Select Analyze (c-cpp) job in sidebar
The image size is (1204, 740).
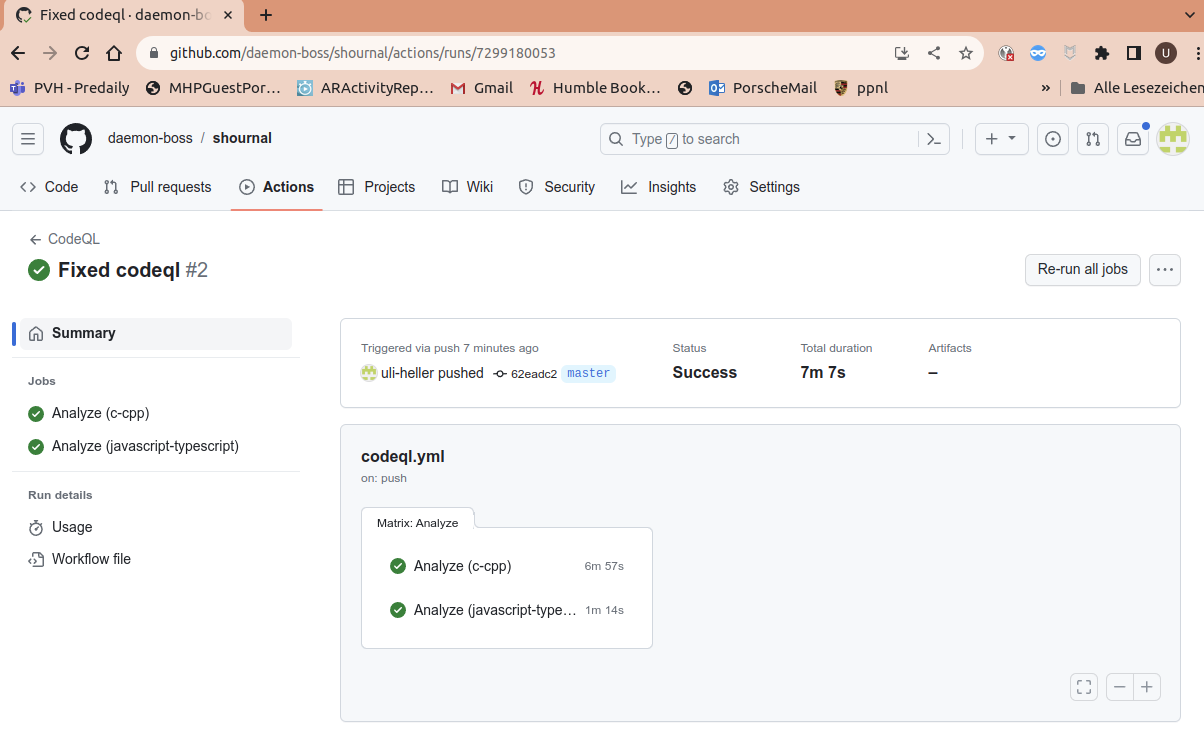[100, 413]
